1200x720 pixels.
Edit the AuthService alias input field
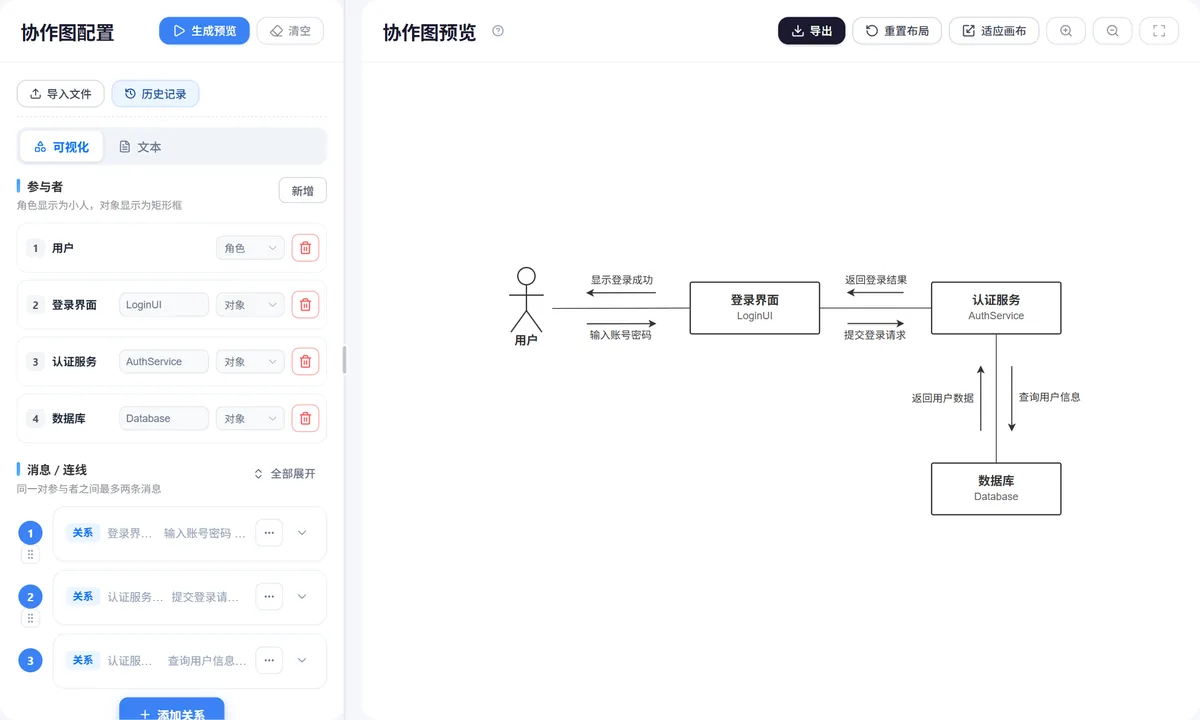(x=164, y=362)
